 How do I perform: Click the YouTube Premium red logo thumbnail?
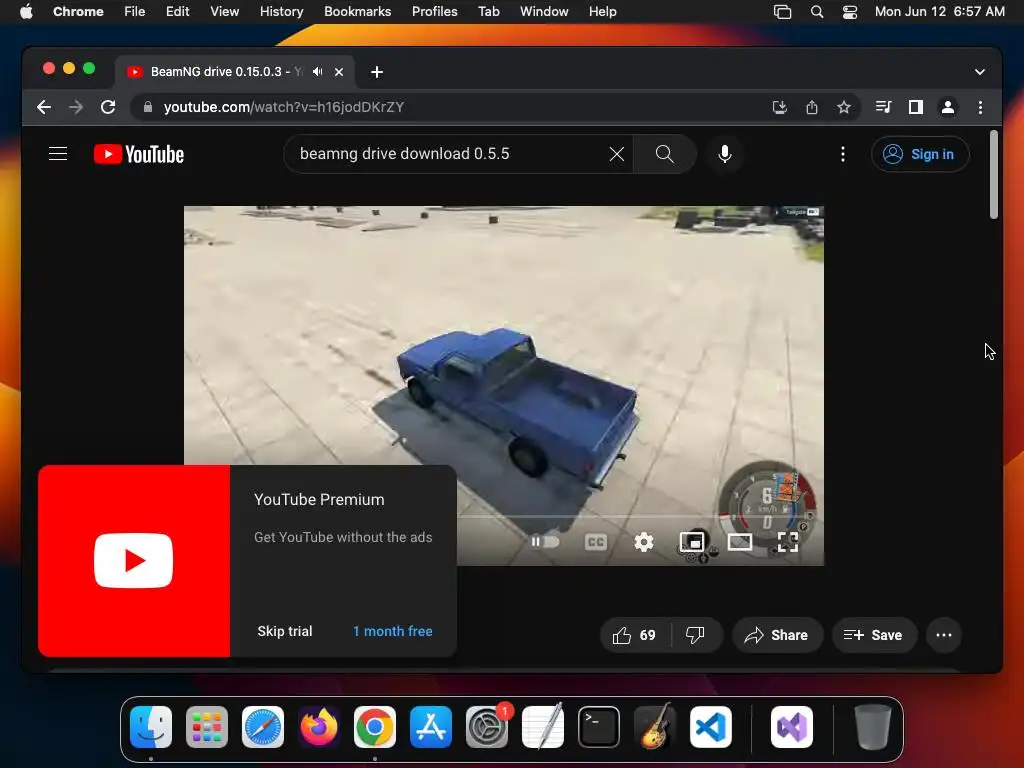[134, 560]
